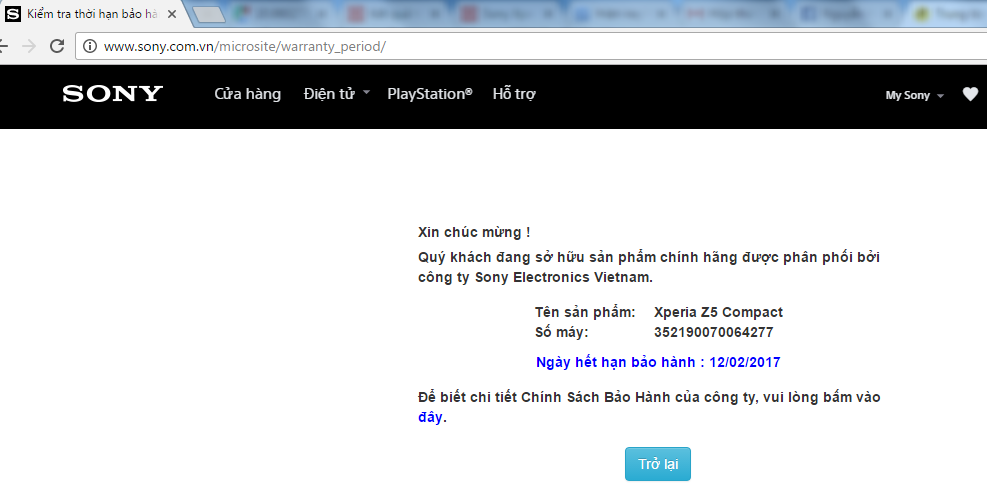987x497 pixels.
Task: Click the Số máy label
Action: click(x=561, y=332)
